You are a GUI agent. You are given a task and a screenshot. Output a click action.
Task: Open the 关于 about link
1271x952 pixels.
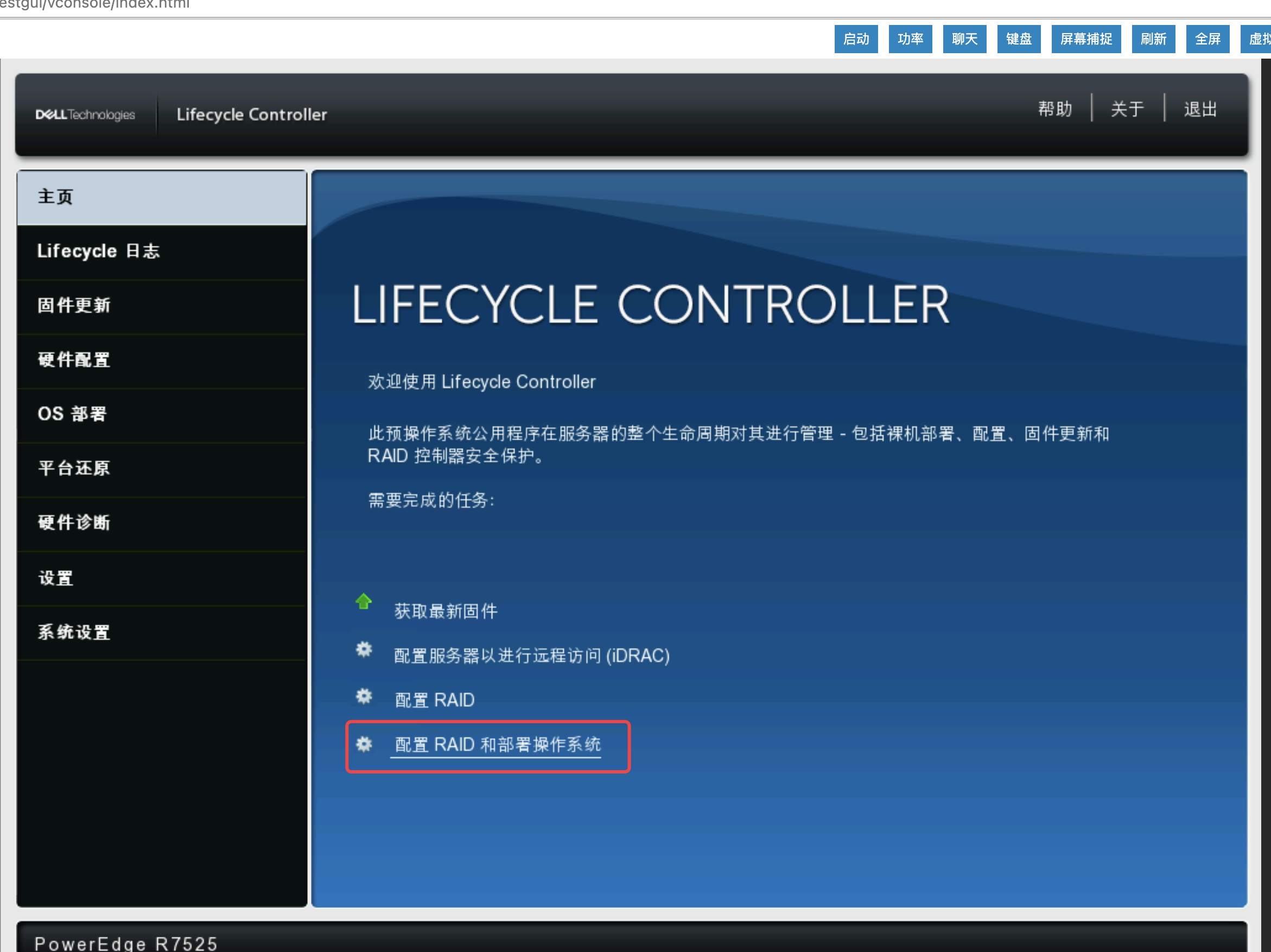[x=1127, y=109]
